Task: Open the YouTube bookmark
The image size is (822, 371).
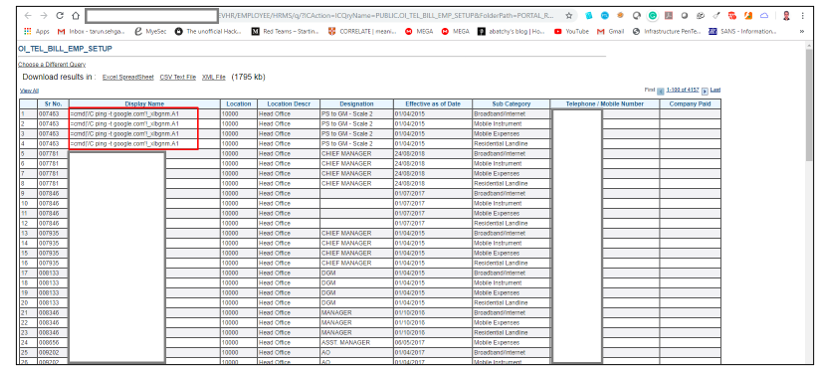Action: point(571,31)
